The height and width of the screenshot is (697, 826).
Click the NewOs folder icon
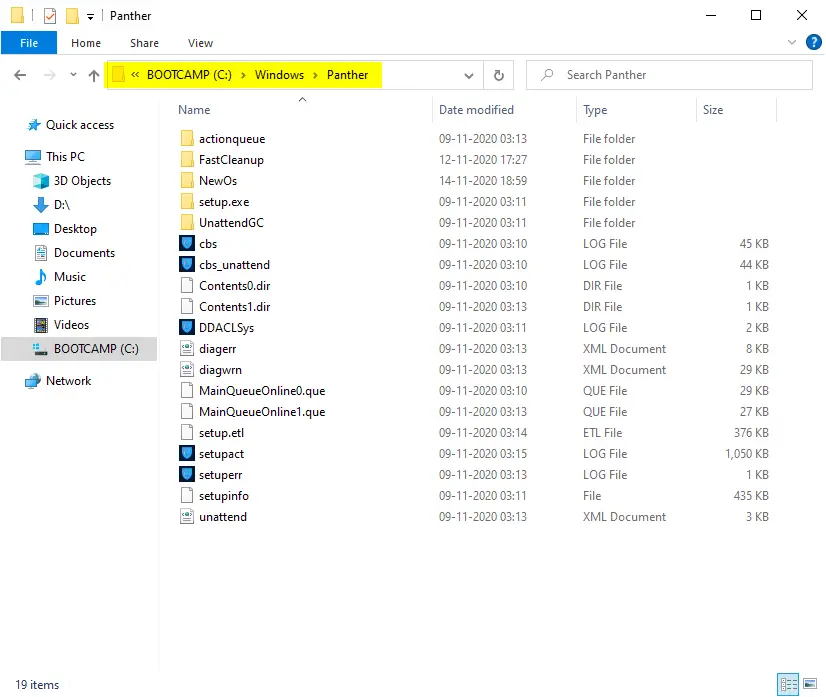pos(187,181)
